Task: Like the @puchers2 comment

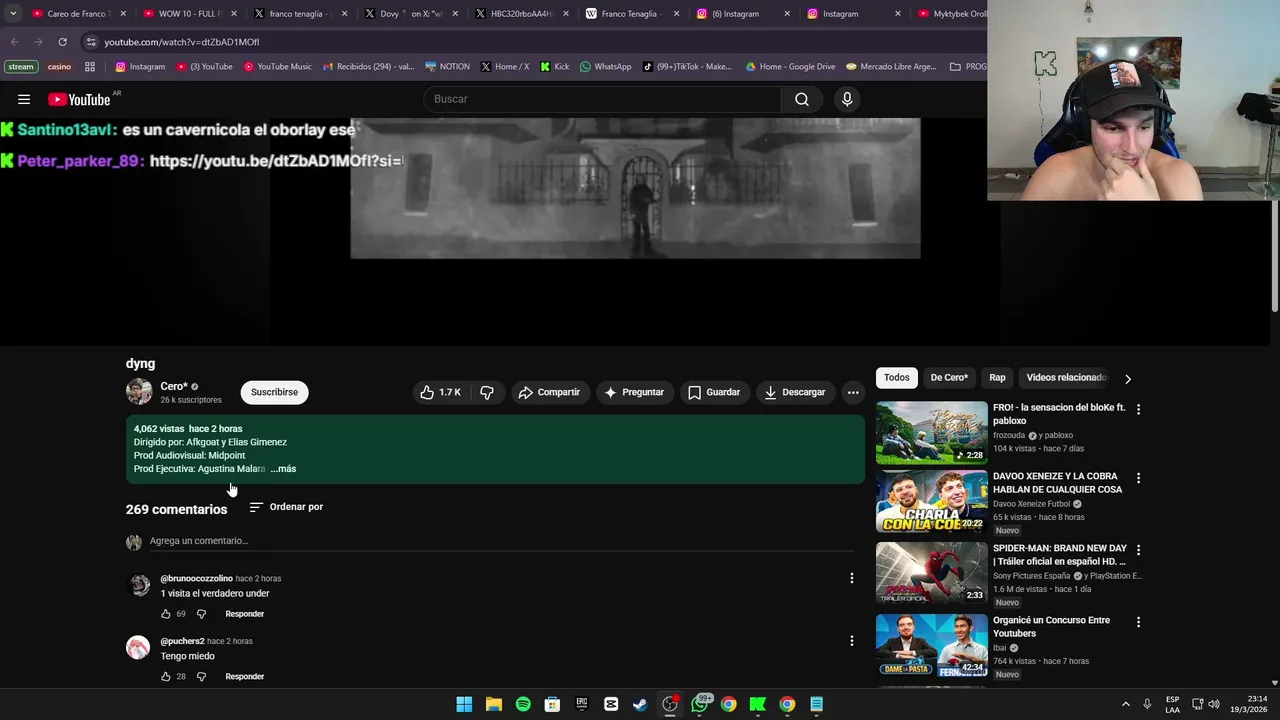Action: (166, 677)
